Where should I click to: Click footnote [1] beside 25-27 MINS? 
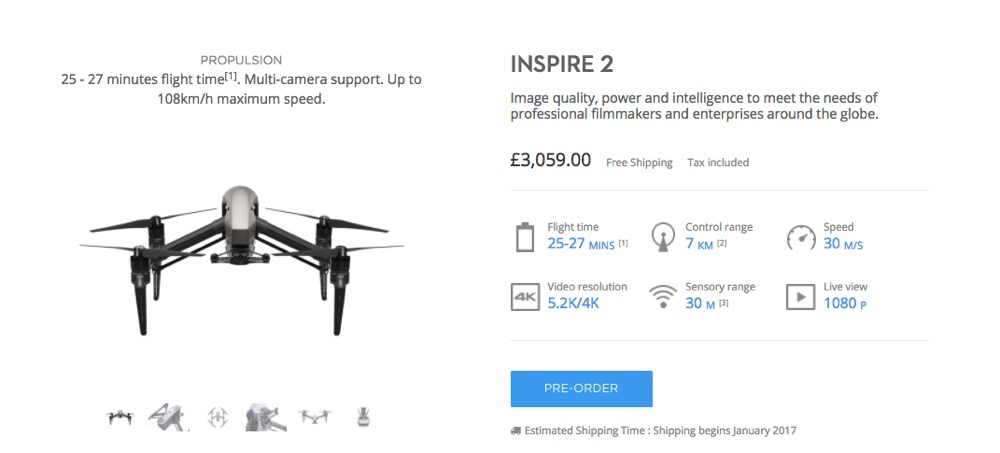tap(623, 244)
